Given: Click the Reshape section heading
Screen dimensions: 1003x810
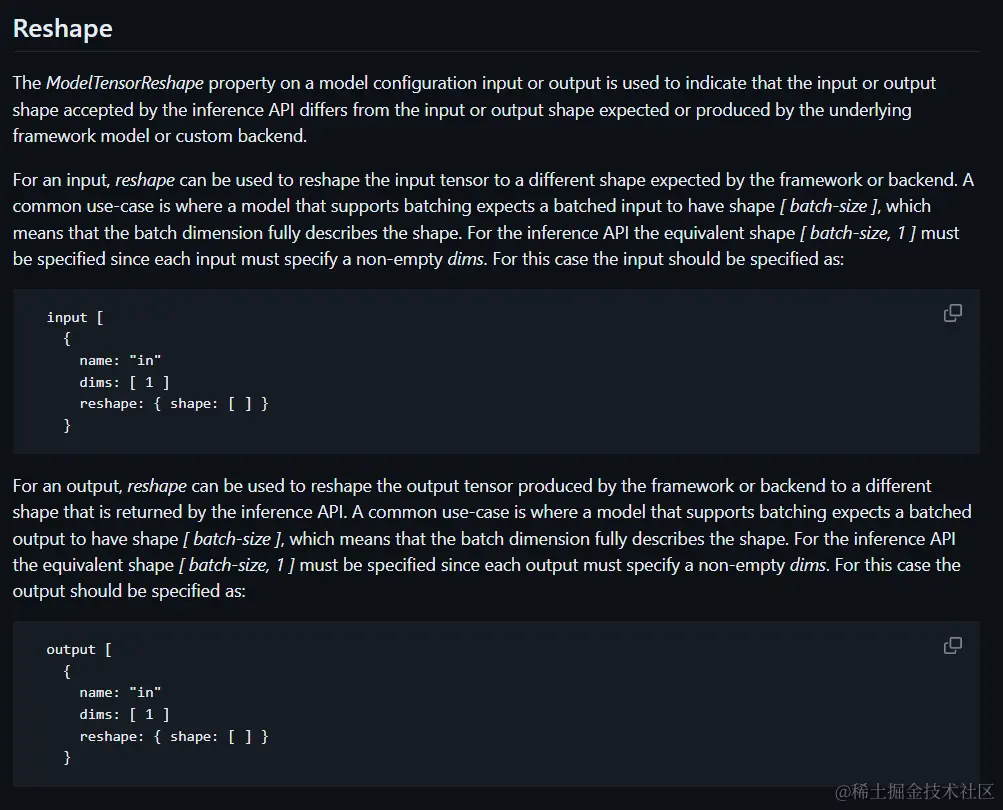Looking at the screenshot, I should coord(63,29).
